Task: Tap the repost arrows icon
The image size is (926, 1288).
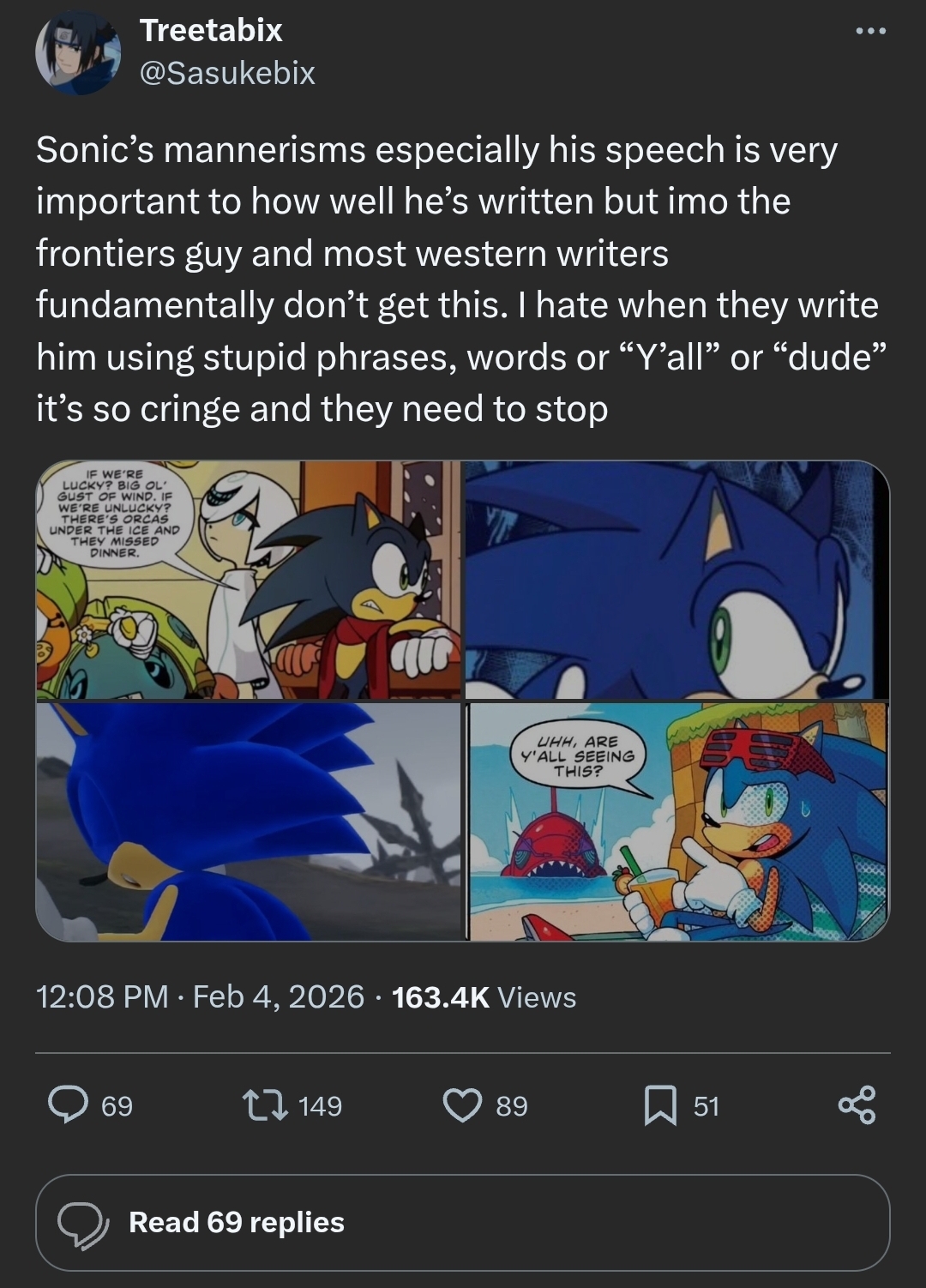Action: pos(265,1104)
